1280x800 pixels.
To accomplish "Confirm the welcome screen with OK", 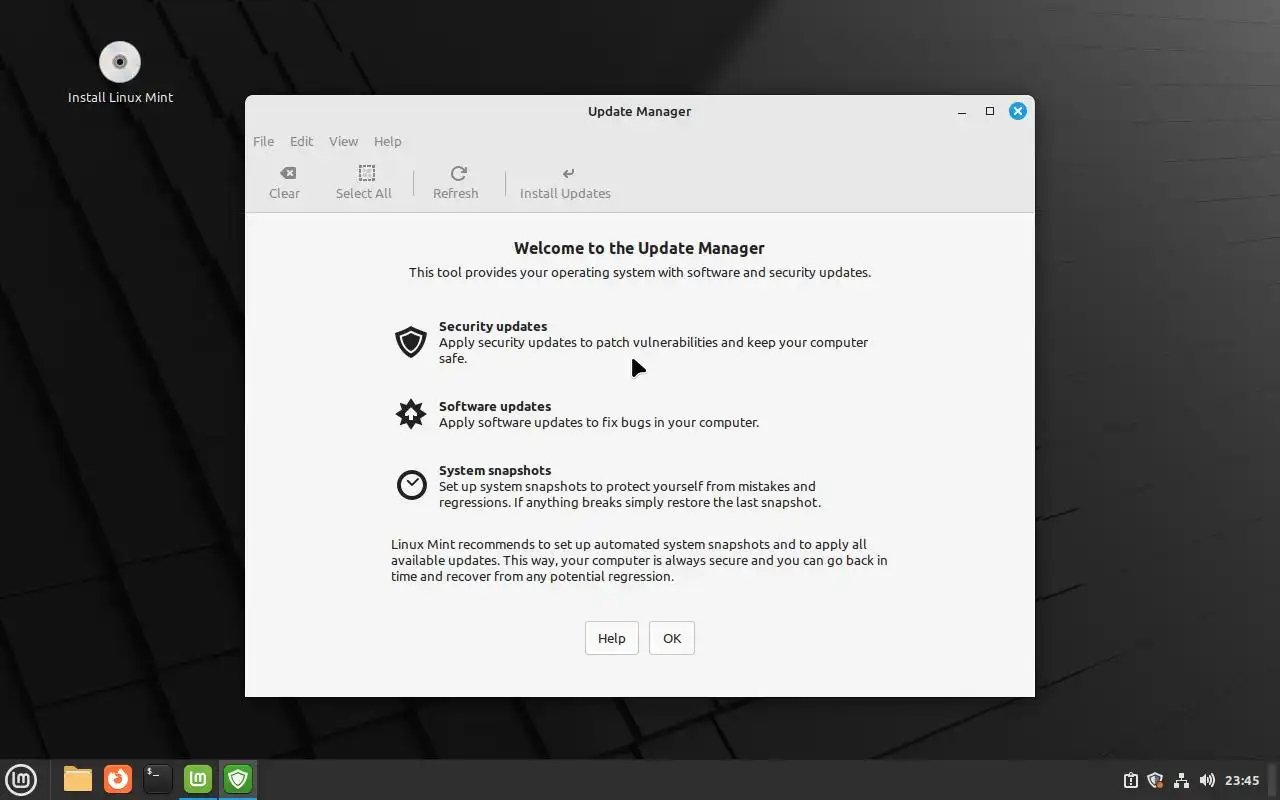I will pos(672,638).
